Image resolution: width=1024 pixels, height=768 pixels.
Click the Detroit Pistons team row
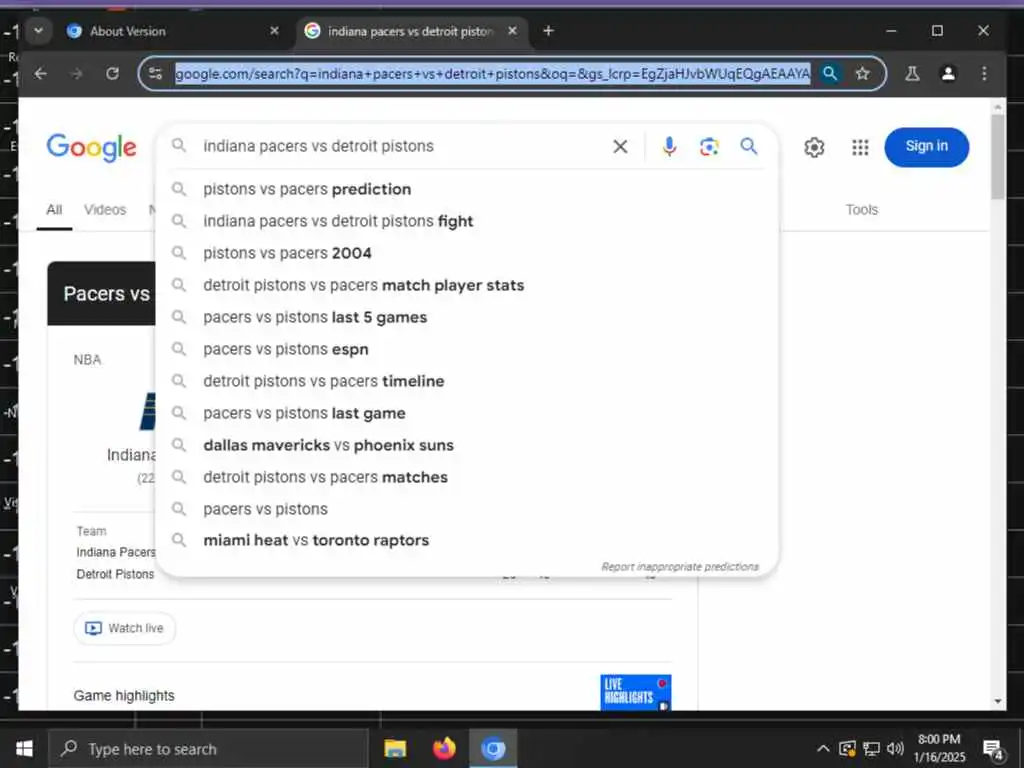click(115, 575)
